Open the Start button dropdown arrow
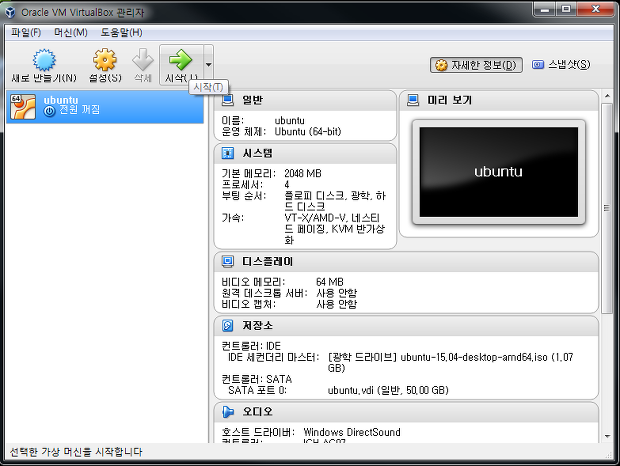Screen dimensions: 620x466 point(208,64)
